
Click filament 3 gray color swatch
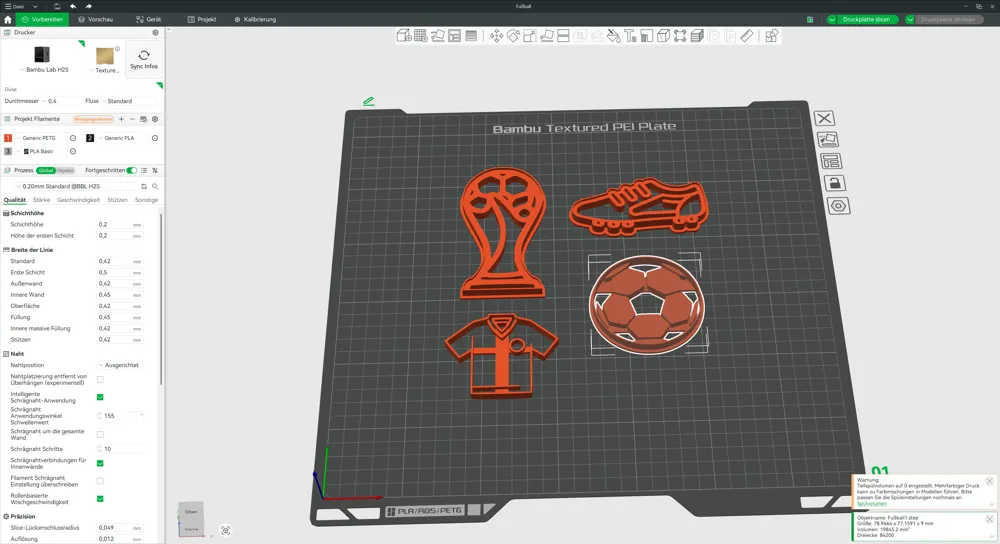point(8,152)
